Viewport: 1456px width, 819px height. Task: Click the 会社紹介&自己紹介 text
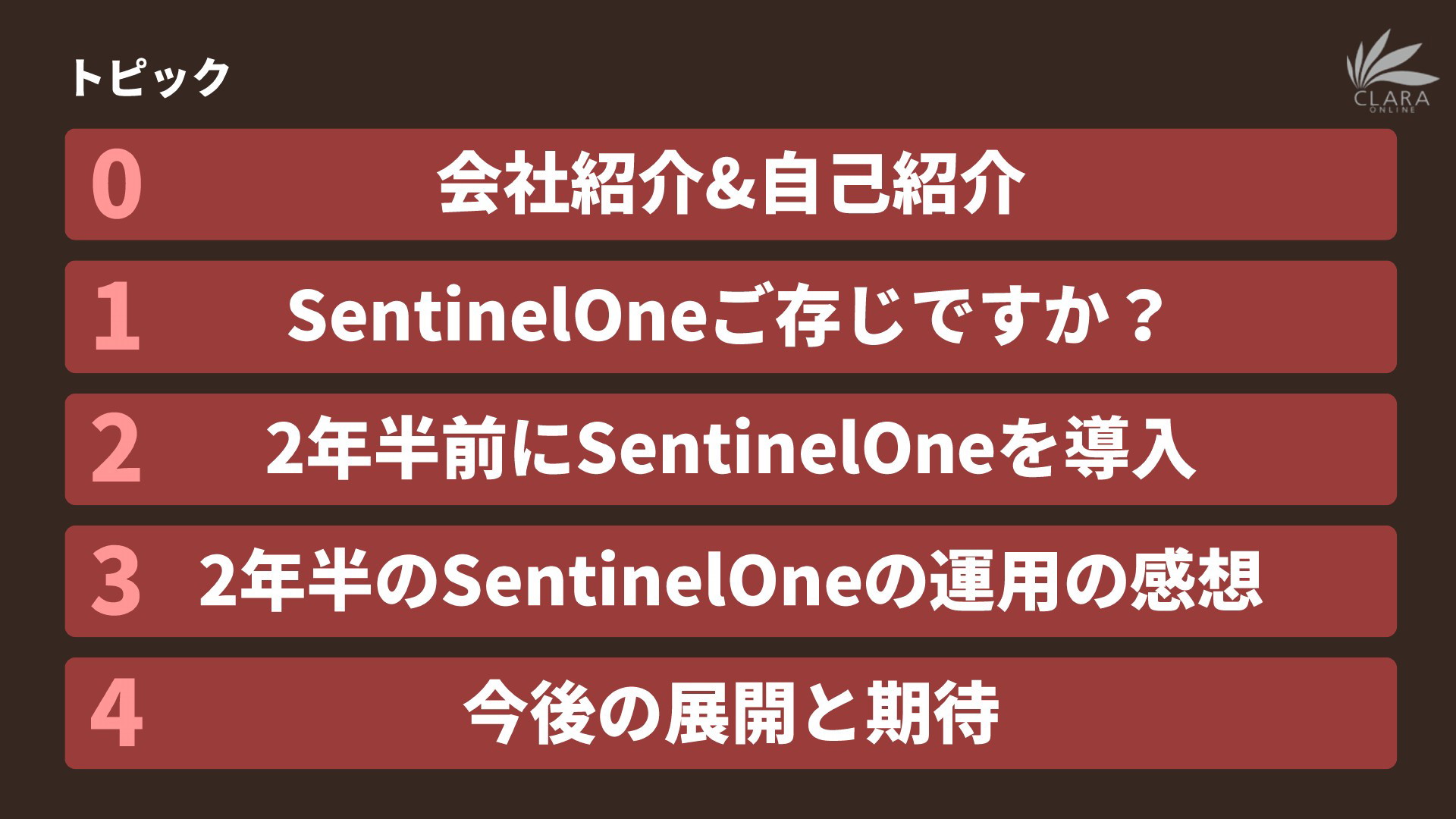(732, 184)
